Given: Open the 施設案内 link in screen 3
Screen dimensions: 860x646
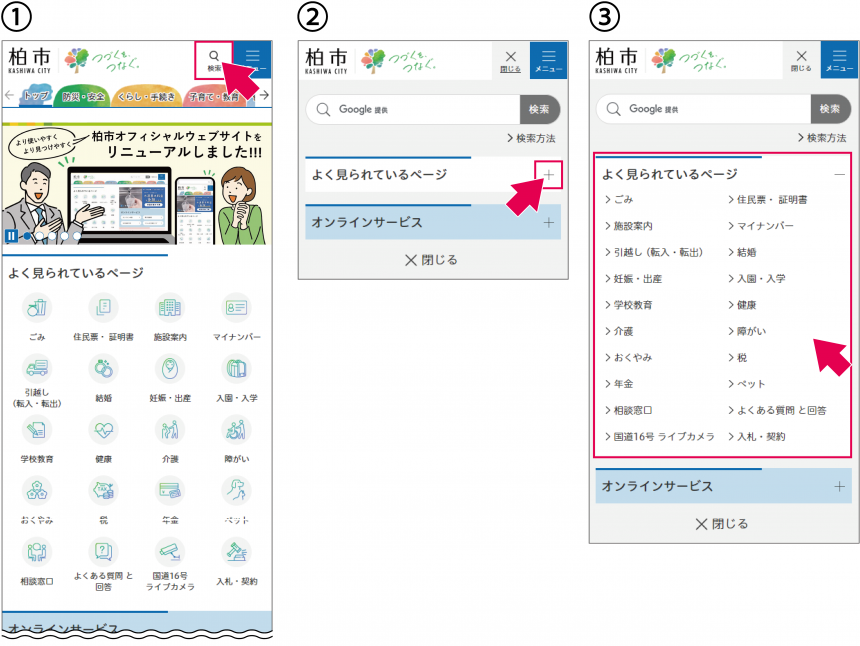Looking at the screenshot, I should pyautogui.click(x=629, y=226).
